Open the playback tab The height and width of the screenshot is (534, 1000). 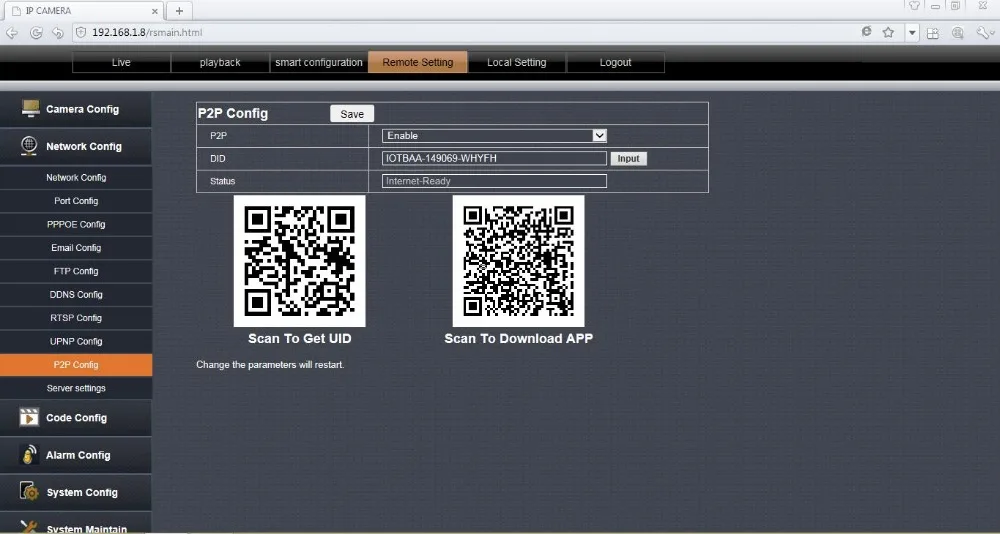pos(220,63)
